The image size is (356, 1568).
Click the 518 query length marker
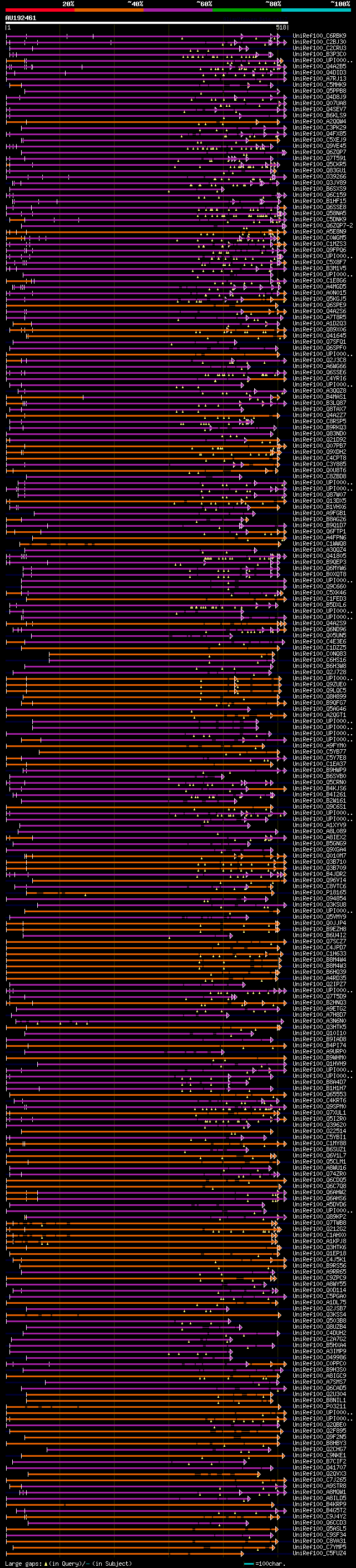tap(281, 27)
